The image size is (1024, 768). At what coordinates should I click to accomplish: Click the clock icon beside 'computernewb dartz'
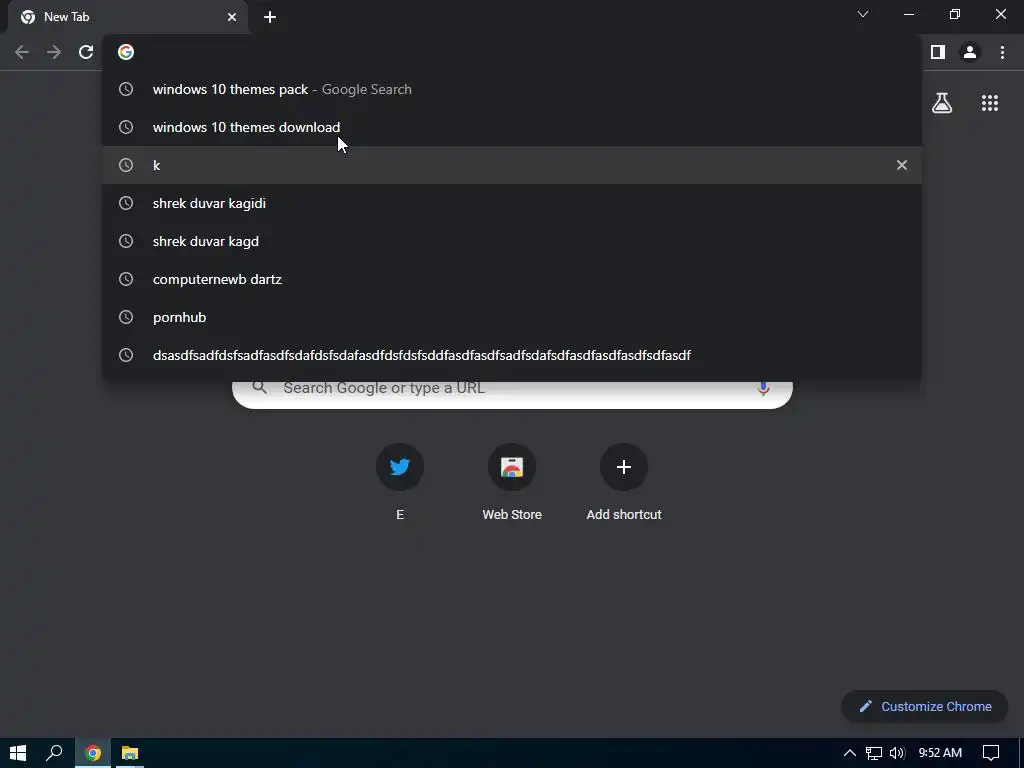pos(126,279)
